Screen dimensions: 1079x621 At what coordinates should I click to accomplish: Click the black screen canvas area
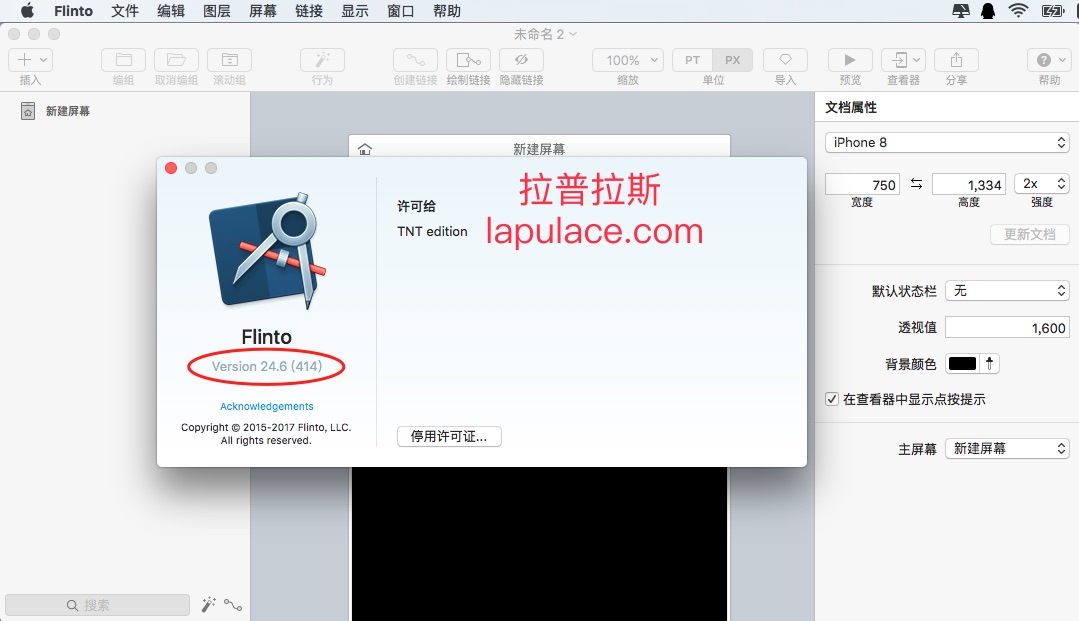[540, 544]
